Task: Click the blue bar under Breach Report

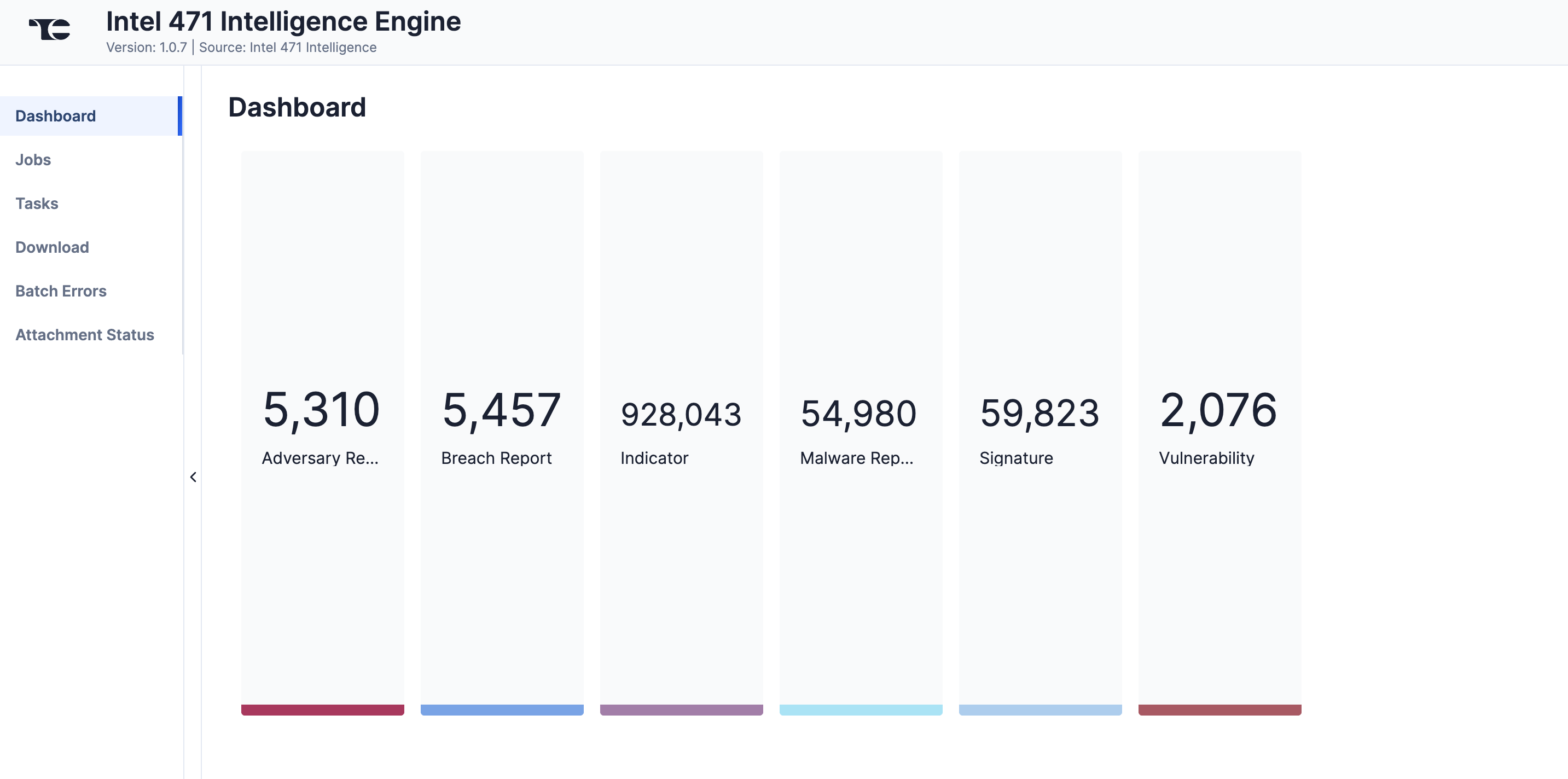Action: point(502,710)
